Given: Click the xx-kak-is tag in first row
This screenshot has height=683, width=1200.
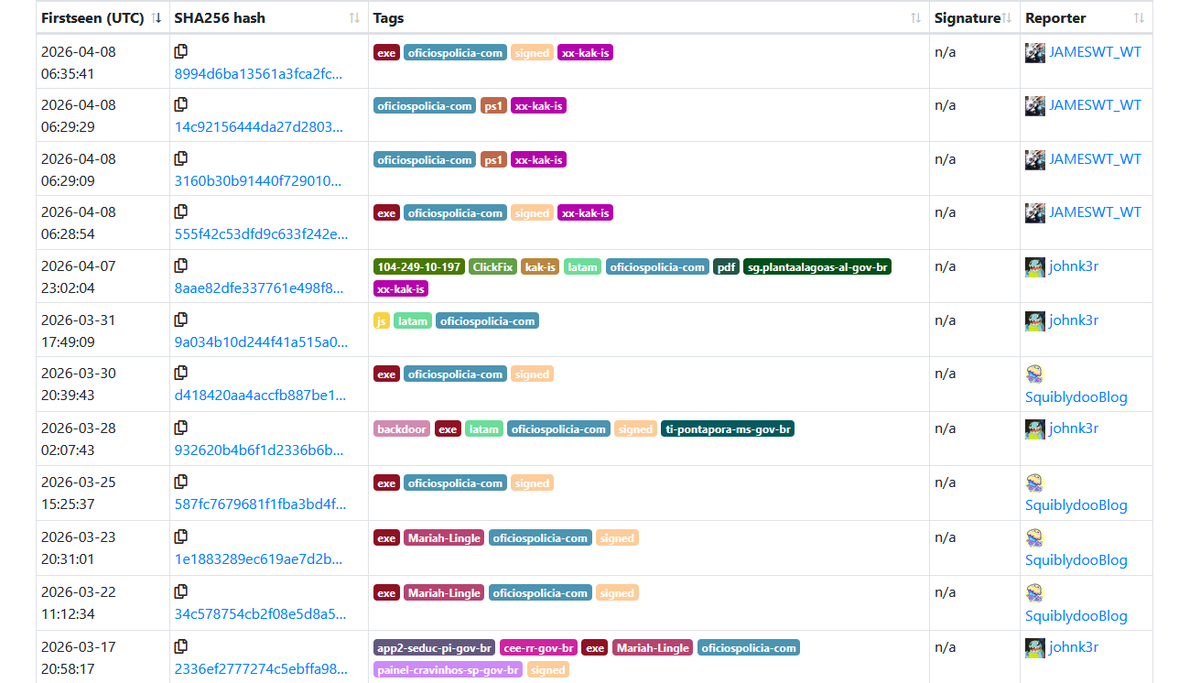Looking at the screenshot, I should pyautogui.click(x=585, y=52).
